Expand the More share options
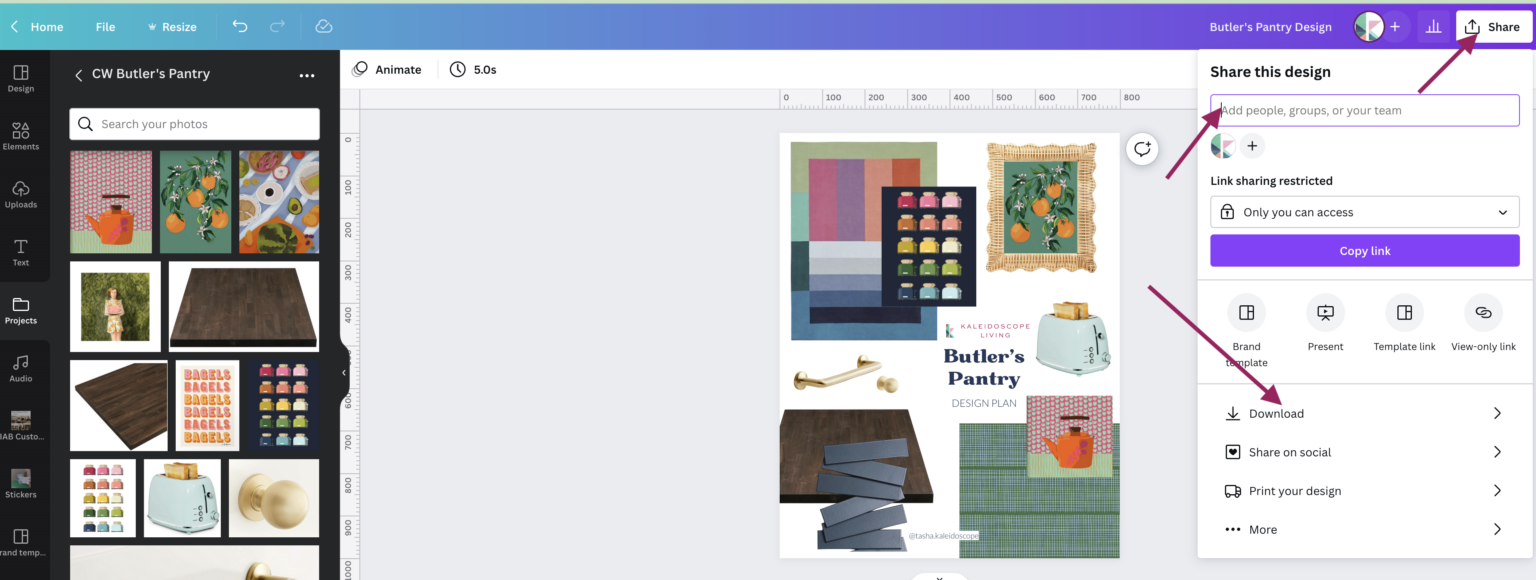1536x580 pixels. (x=1364, y=529)
